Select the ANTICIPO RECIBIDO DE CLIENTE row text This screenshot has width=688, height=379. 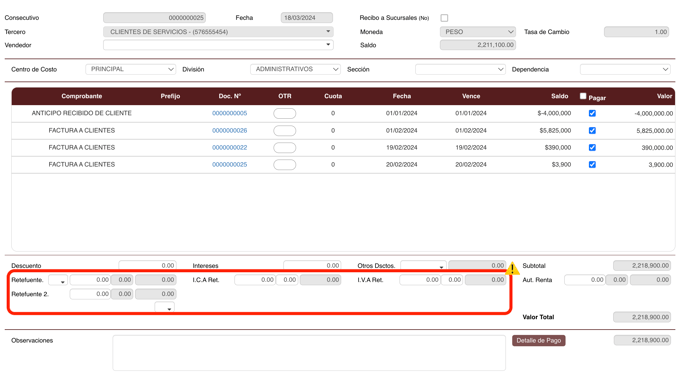[x=82, y=113]
